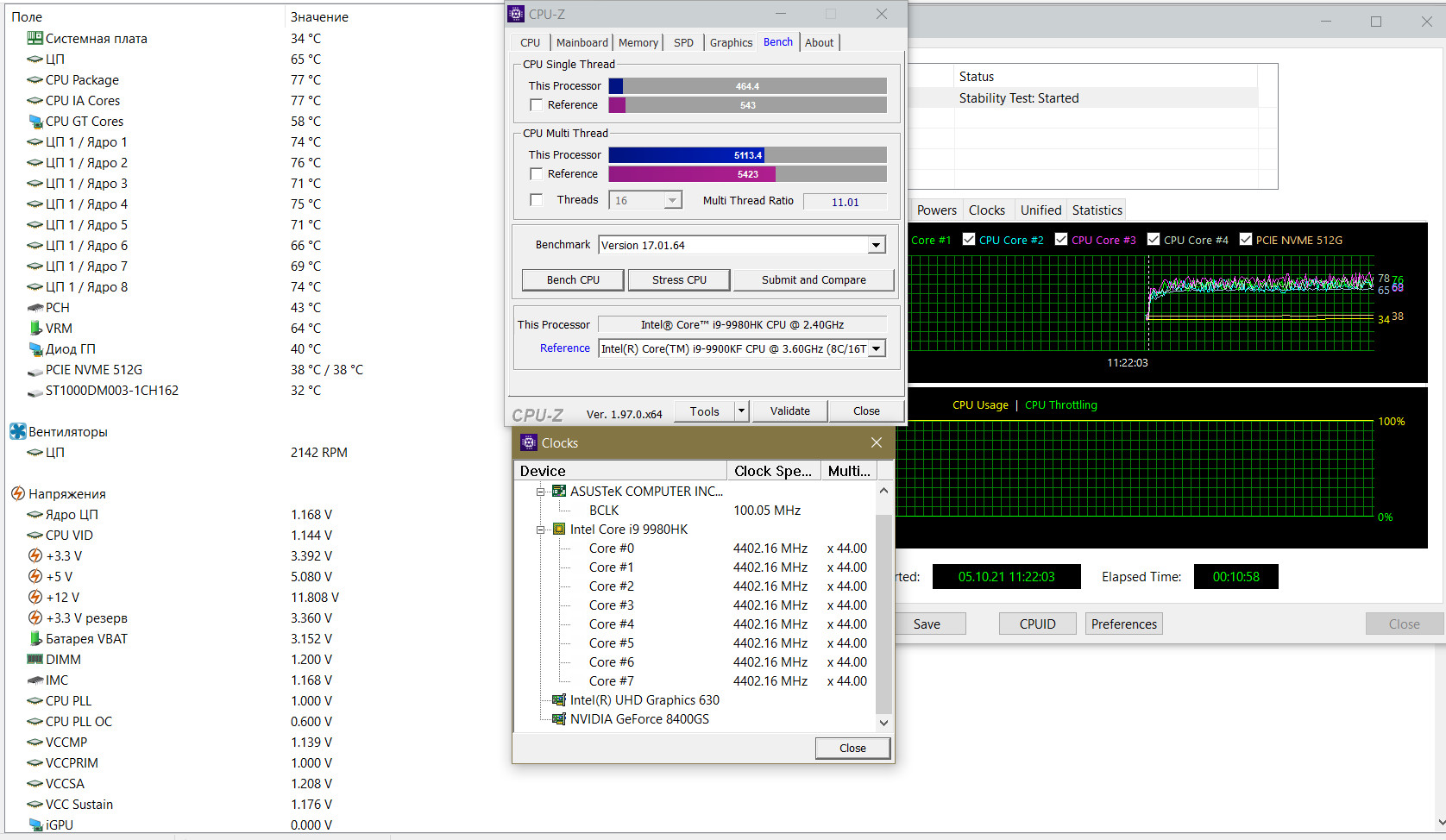Switch to the Unified tab
The height and width of the screenshot is (840, 1446).
point(1041,210)
